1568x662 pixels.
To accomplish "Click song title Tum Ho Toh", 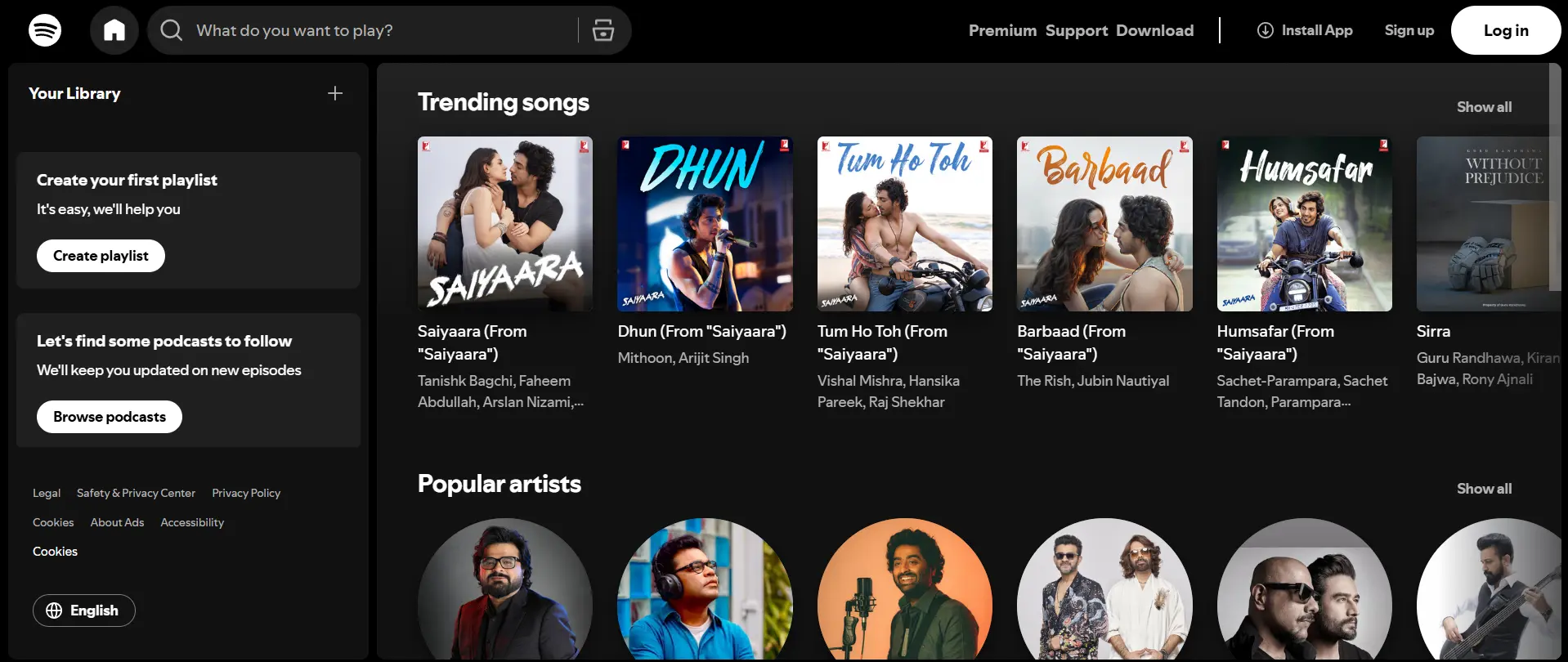I will point(883,342).
